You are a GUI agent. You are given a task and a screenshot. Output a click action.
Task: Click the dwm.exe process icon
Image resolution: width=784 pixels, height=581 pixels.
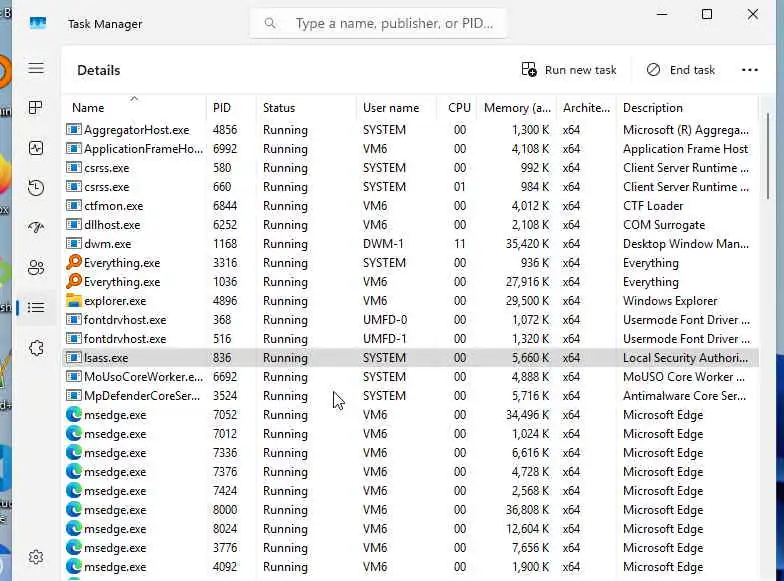point(74,244)
